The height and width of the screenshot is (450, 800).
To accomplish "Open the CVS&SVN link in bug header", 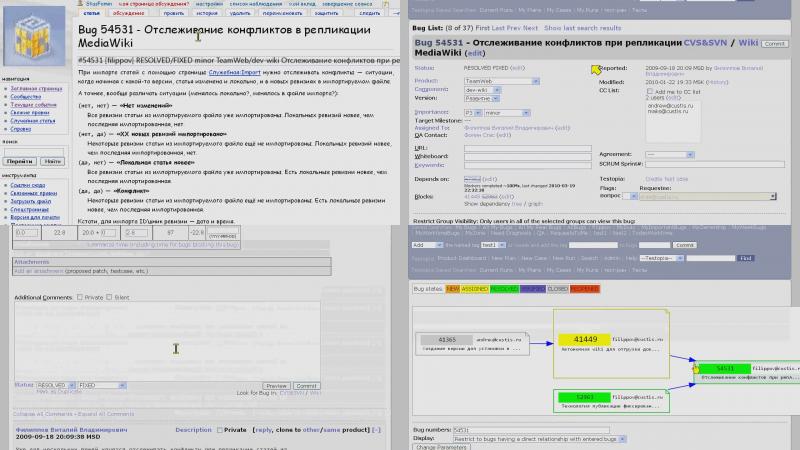I will [705, 43].
